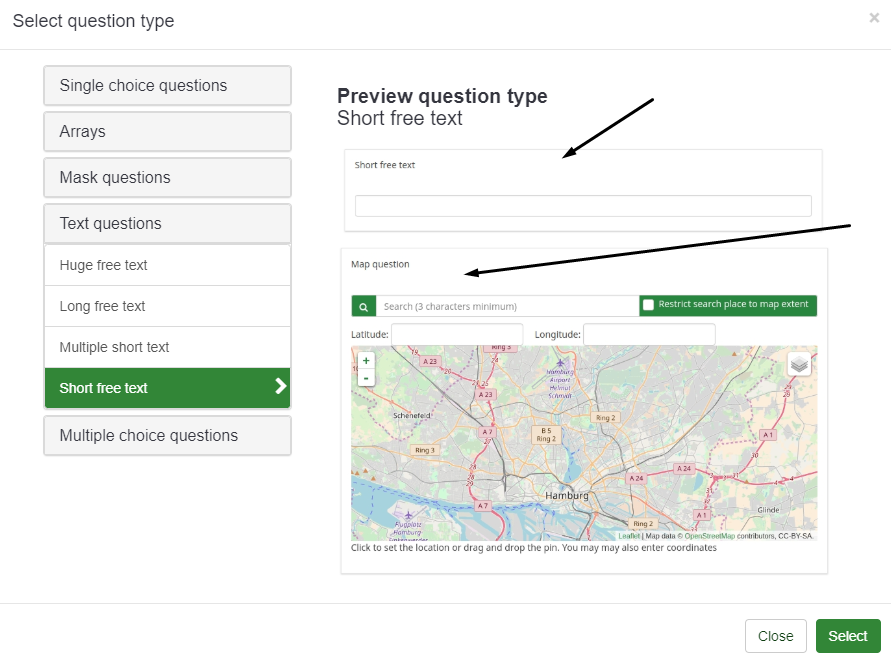Screen dimensions: 891x665
Task: Select Huge free text type
Action: 167,265
